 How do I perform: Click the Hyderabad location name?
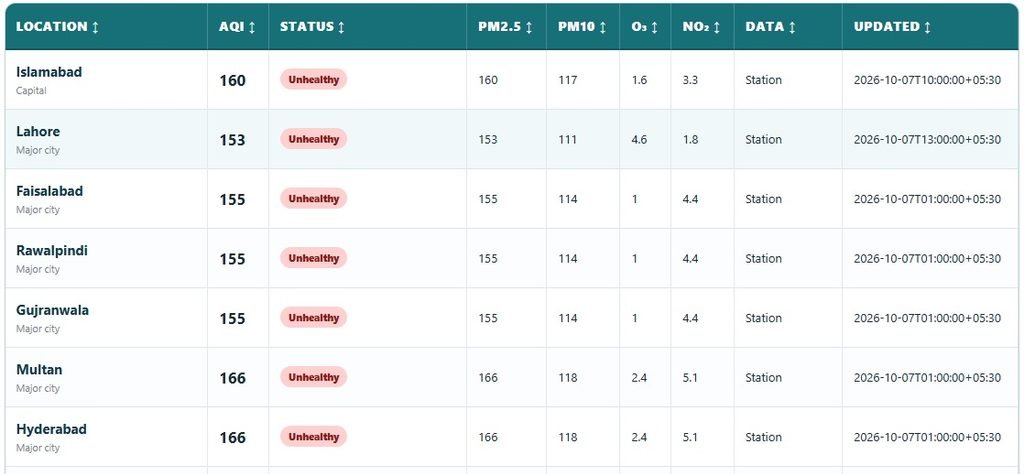[51, 429]
